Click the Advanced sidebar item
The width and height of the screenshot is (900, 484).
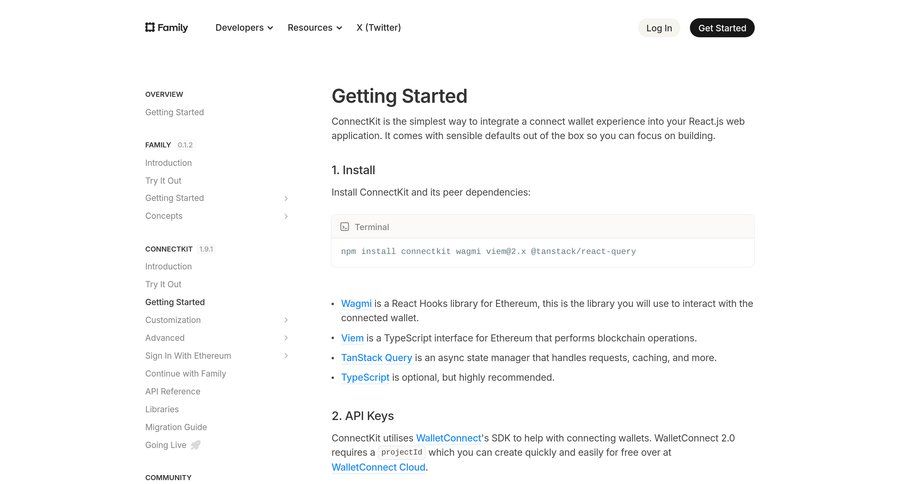(x=165, y=338)
